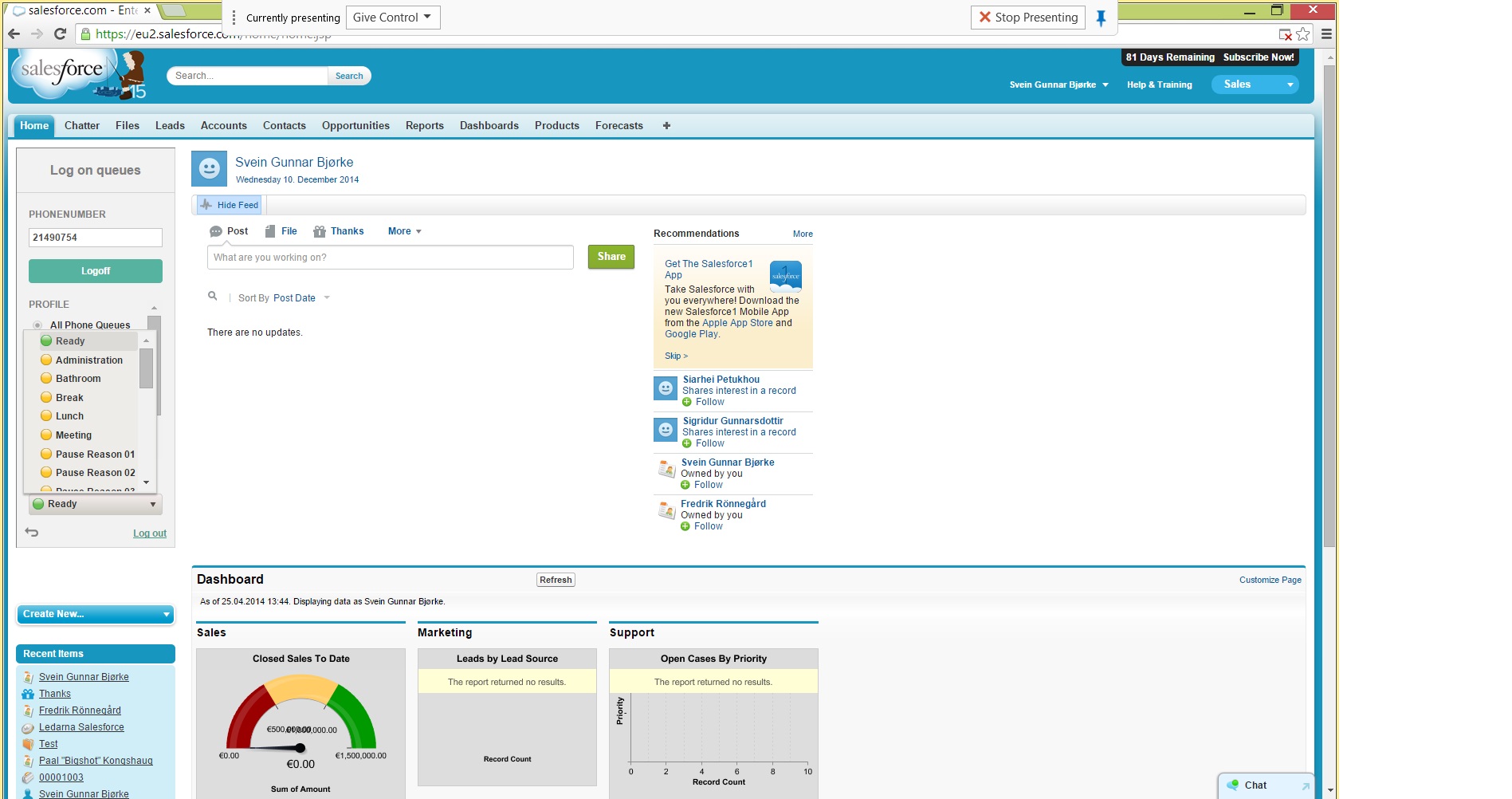
Task: Expand the Create New dropdown
Action: click(96, 614)
